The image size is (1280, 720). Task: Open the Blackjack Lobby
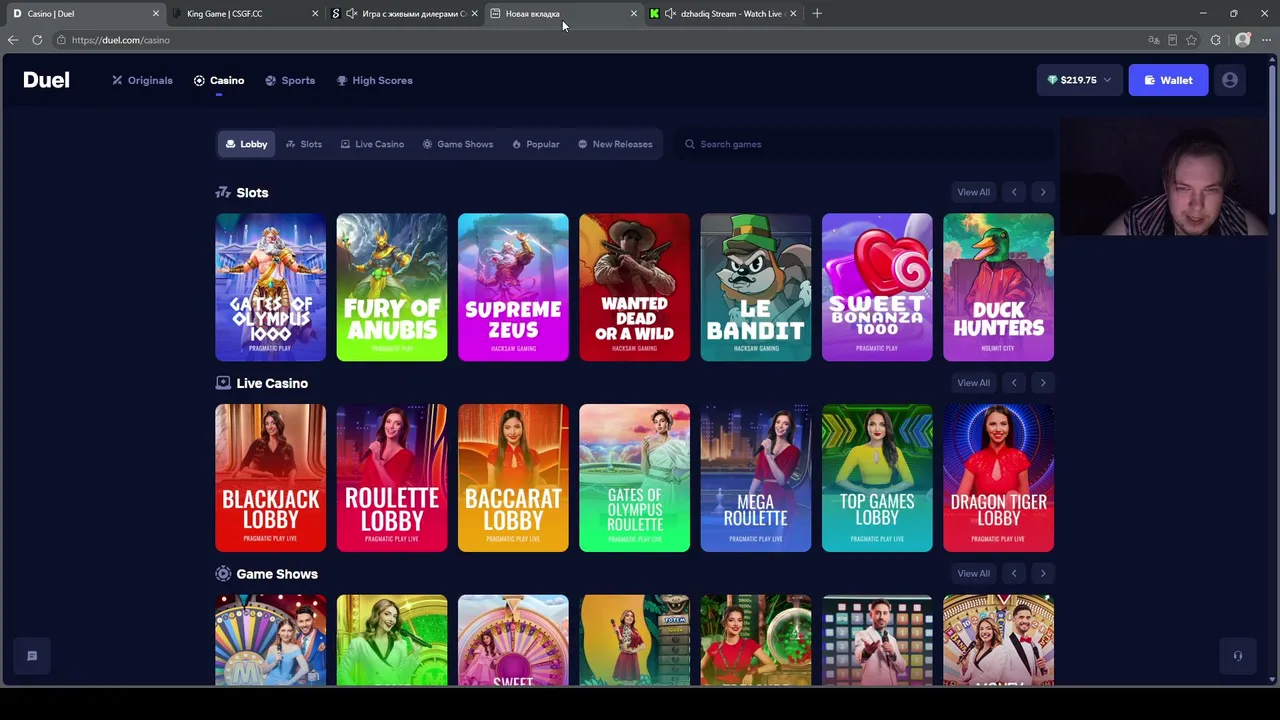point(270,478)
